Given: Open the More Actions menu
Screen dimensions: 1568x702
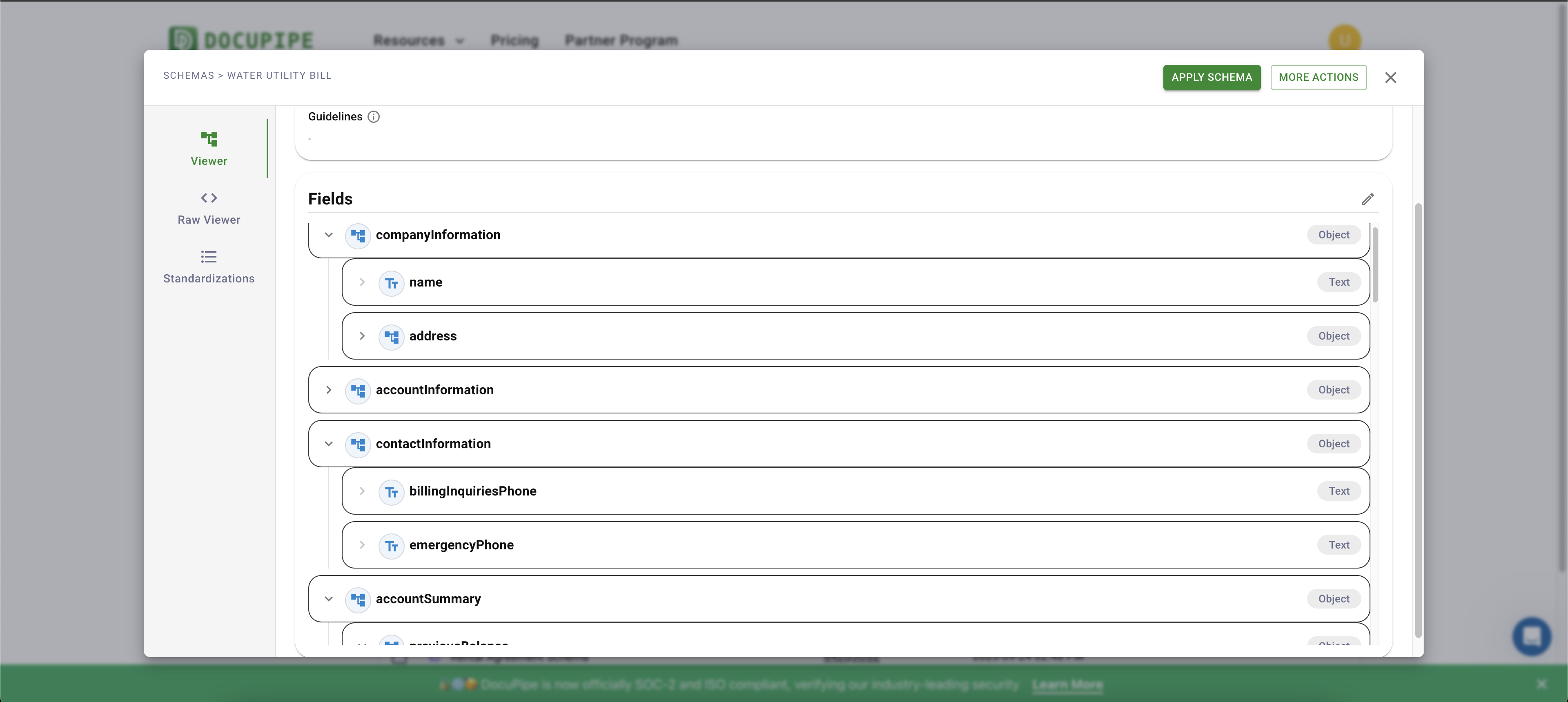Looking at the screenshot, I should 1318,77.
